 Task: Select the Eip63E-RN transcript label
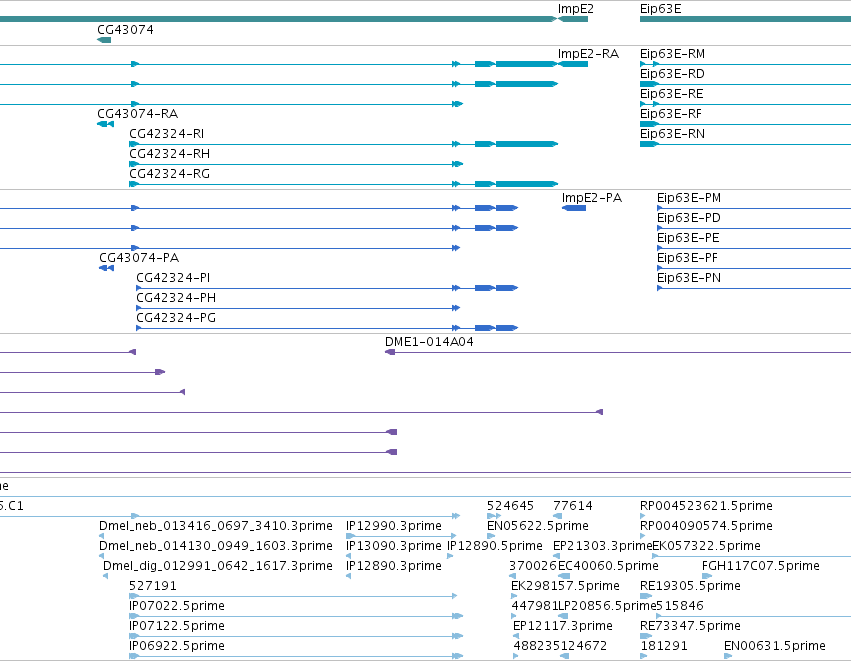[x=672, y=134]
